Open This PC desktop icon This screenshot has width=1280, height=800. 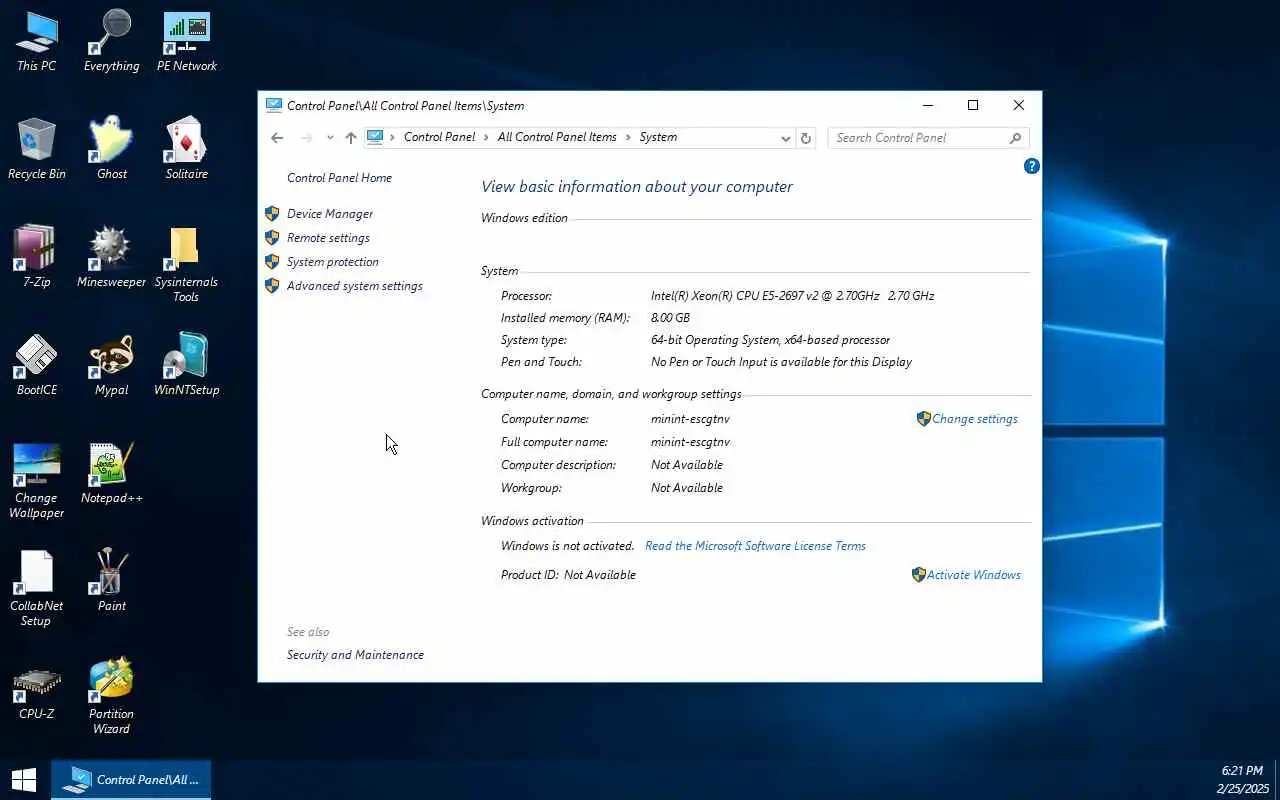[37, 42]
